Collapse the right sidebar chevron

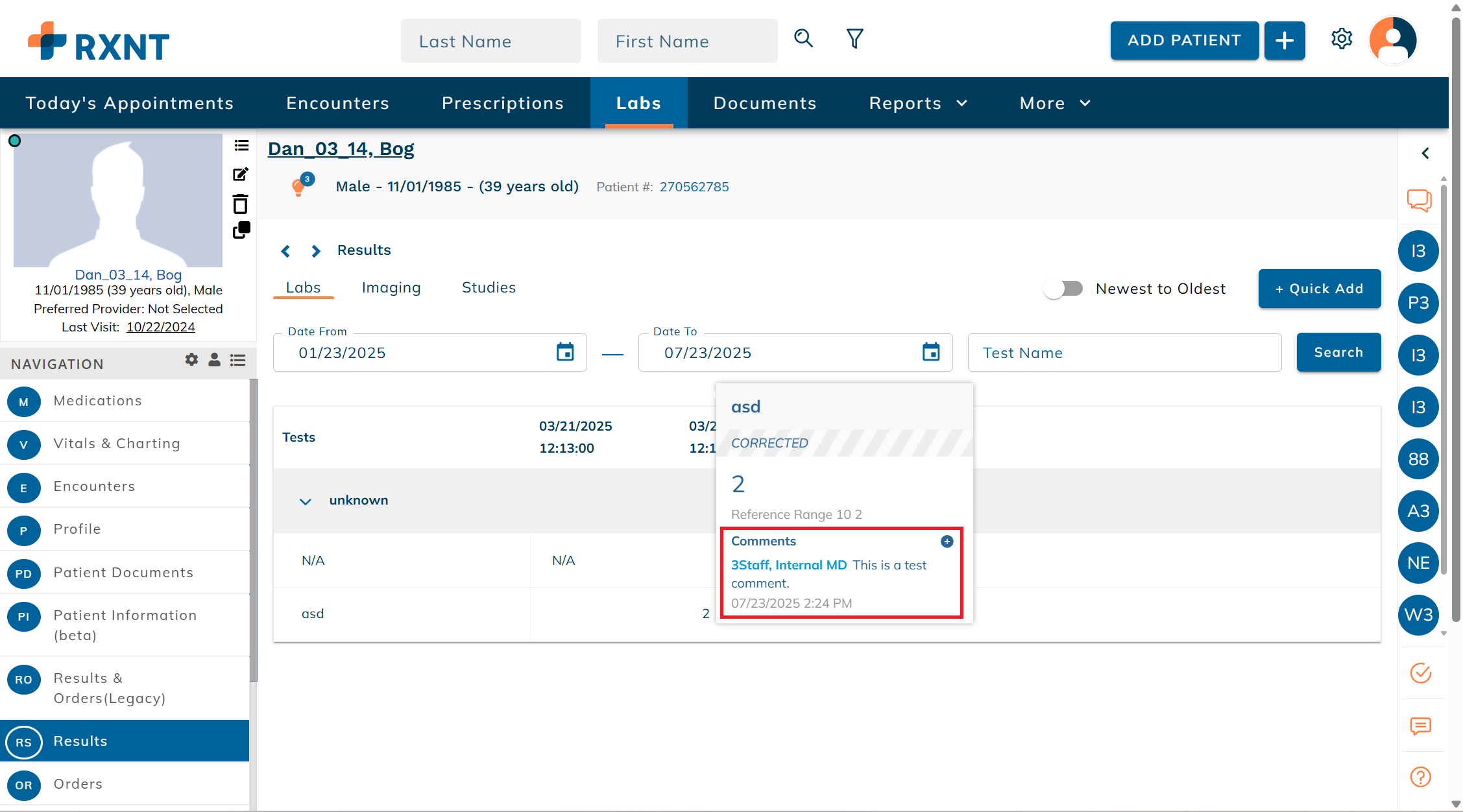[x=1425, y=153]
